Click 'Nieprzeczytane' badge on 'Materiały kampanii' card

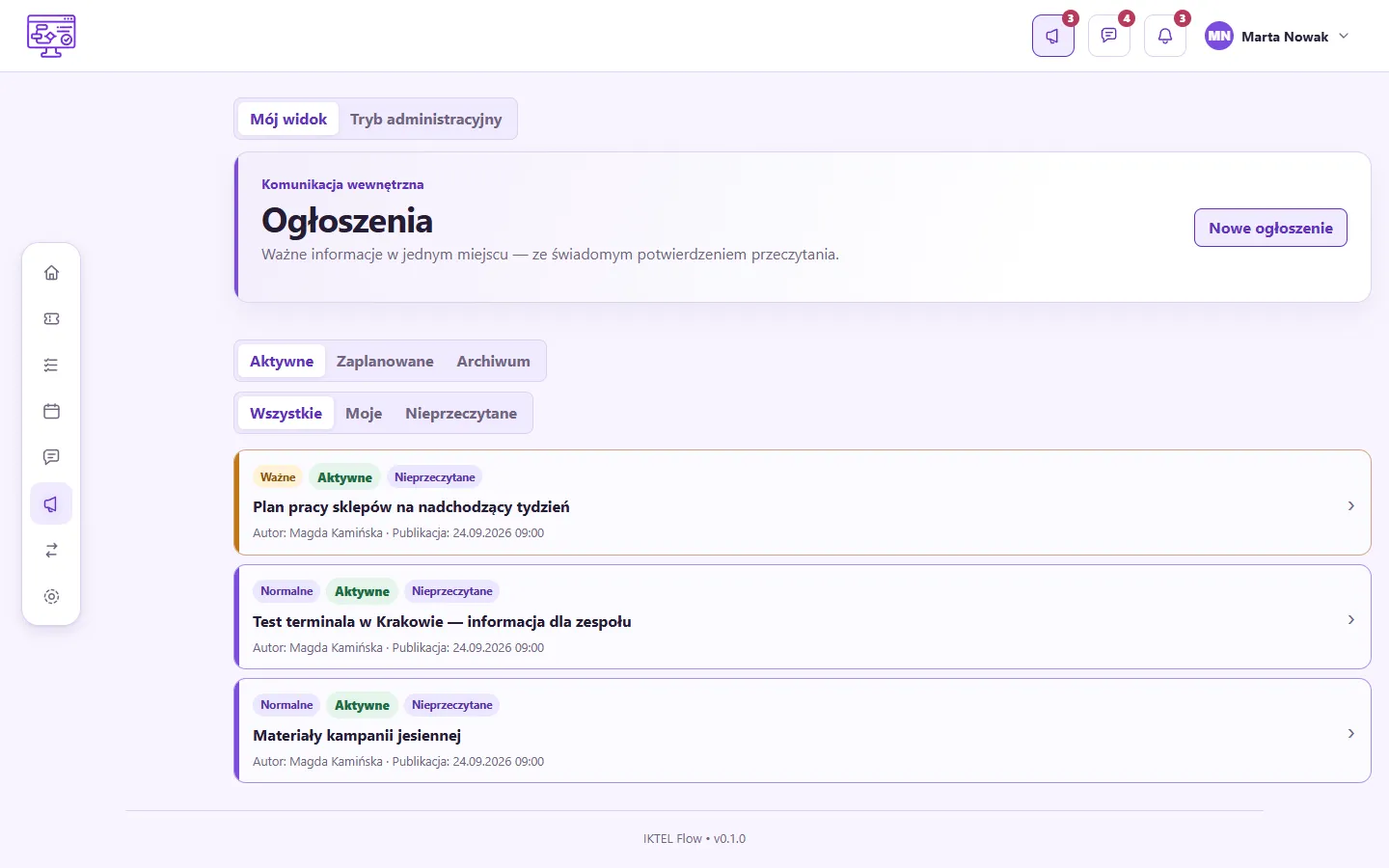coord(451,705)
